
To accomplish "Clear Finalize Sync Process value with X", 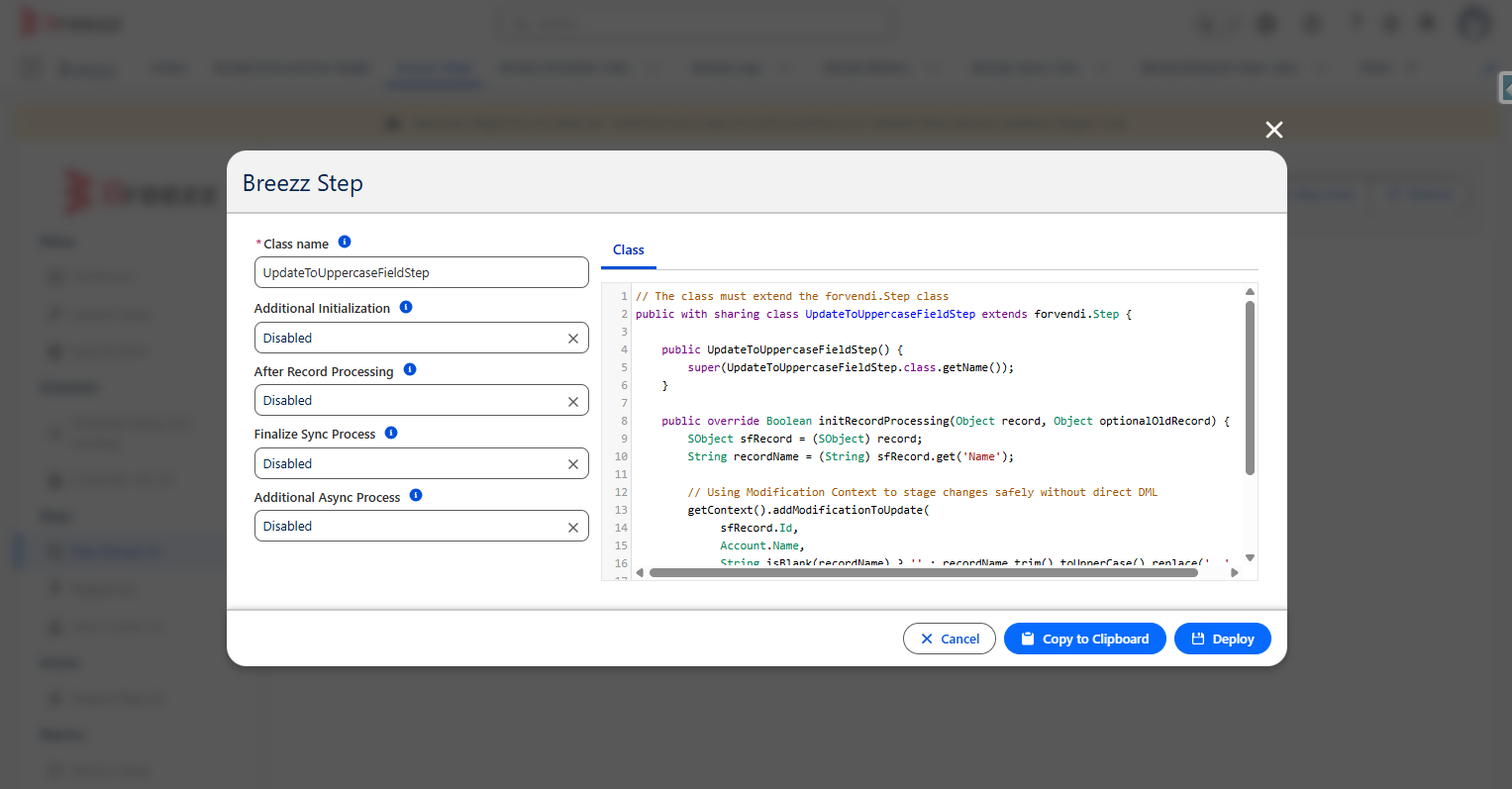I will 573,464.
